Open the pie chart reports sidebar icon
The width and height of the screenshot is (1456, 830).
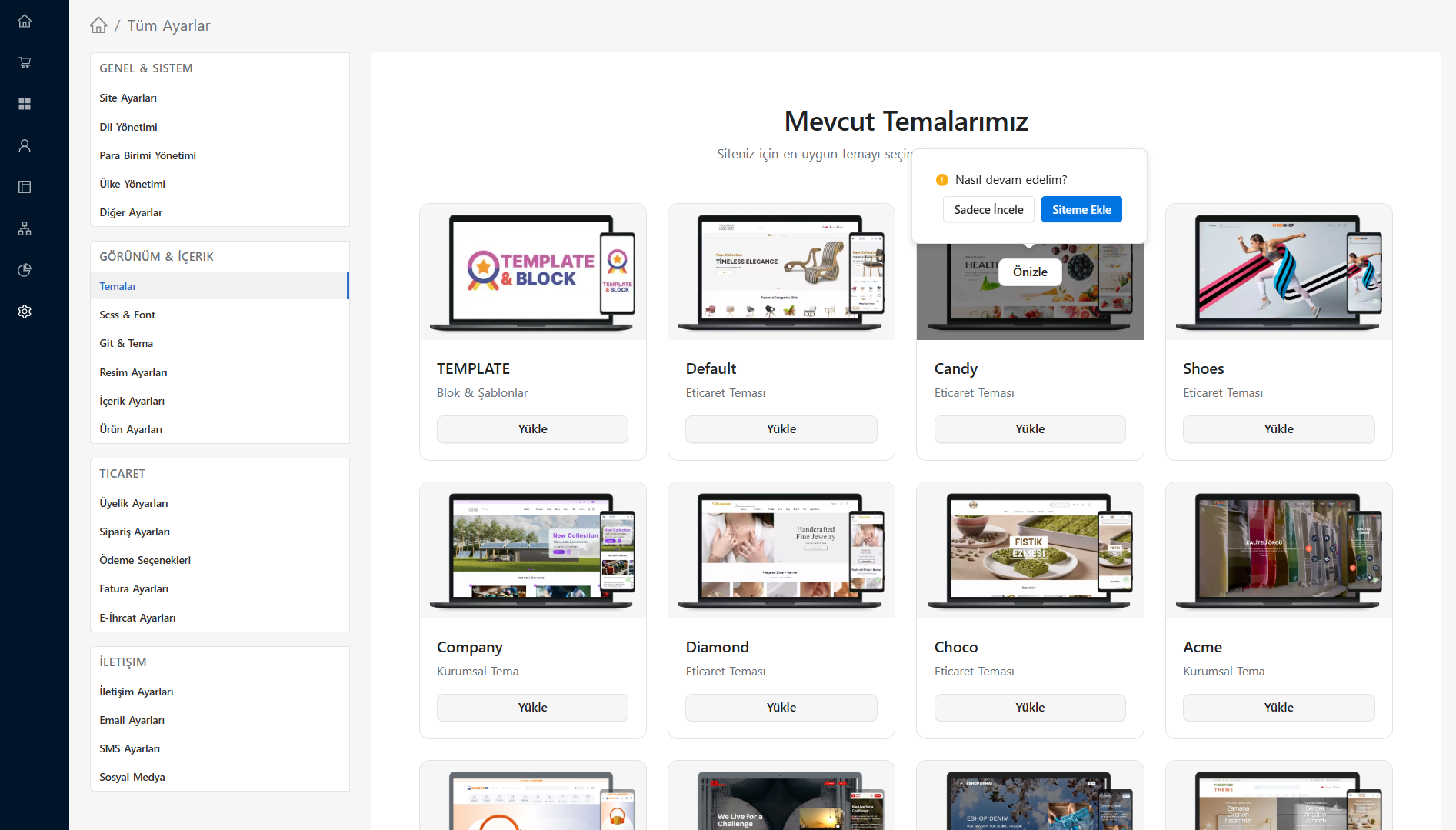tap(25, 270)
